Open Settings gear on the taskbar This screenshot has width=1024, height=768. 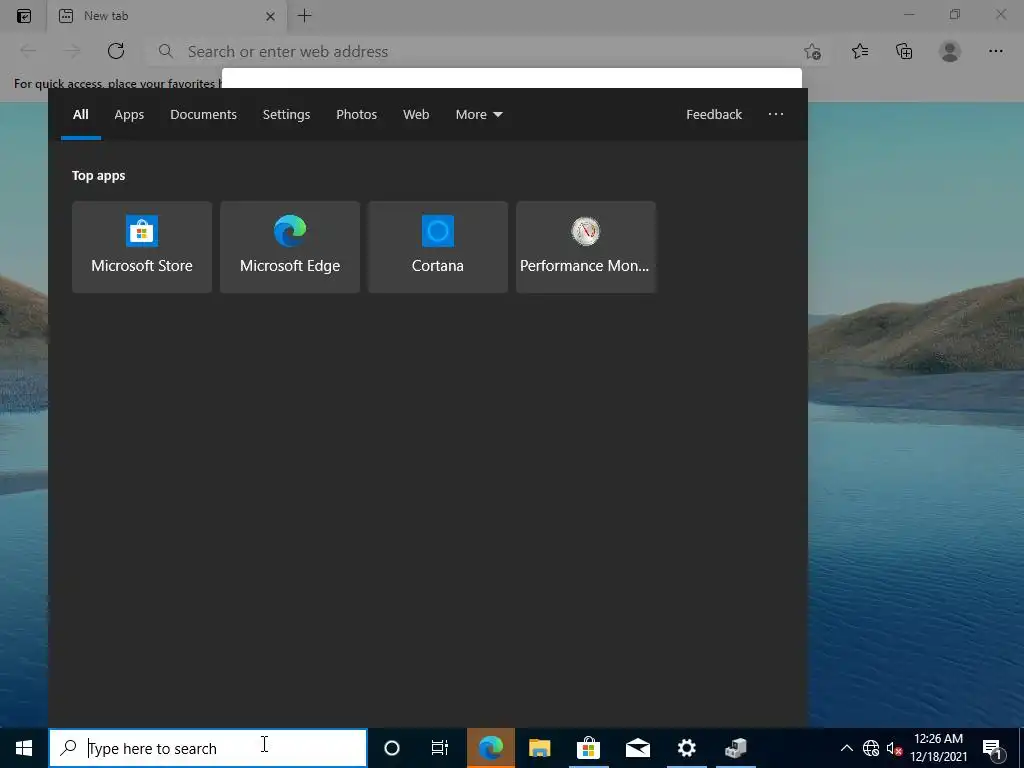[686, 748]
